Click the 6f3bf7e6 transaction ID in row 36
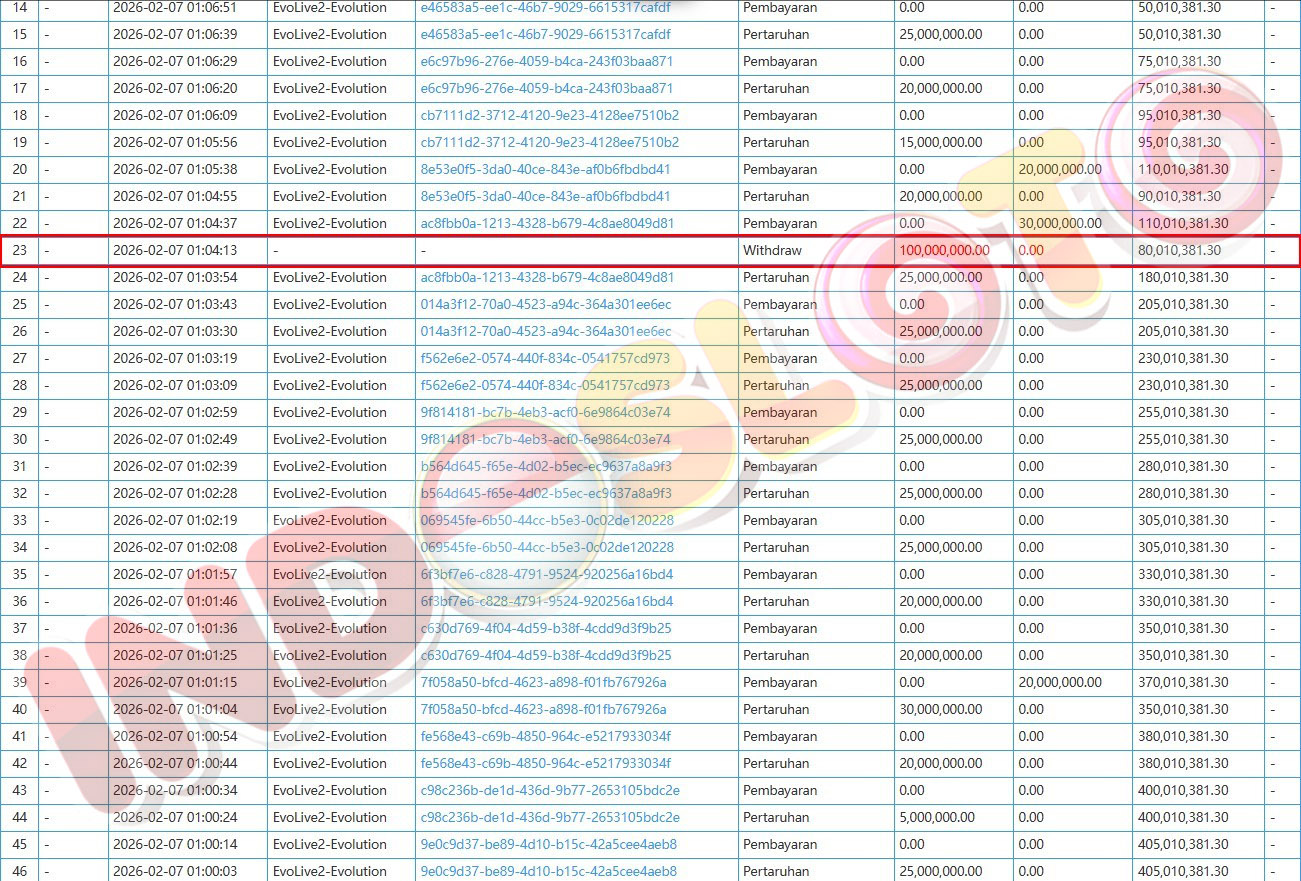The width and height of the screenshot is (1301, 881). coord(546,601)
